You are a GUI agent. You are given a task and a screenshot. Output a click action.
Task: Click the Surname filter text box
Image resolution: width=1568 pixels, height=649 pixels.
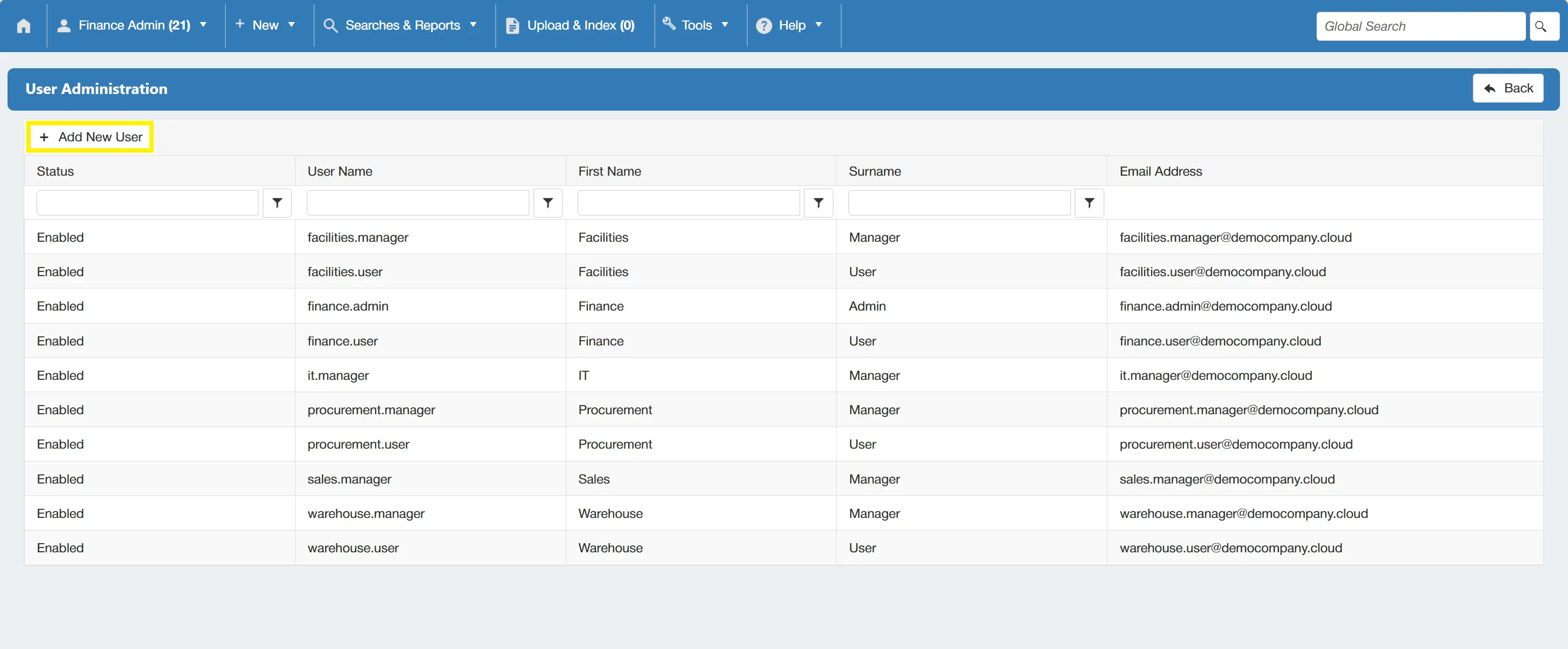pos(960,203)
